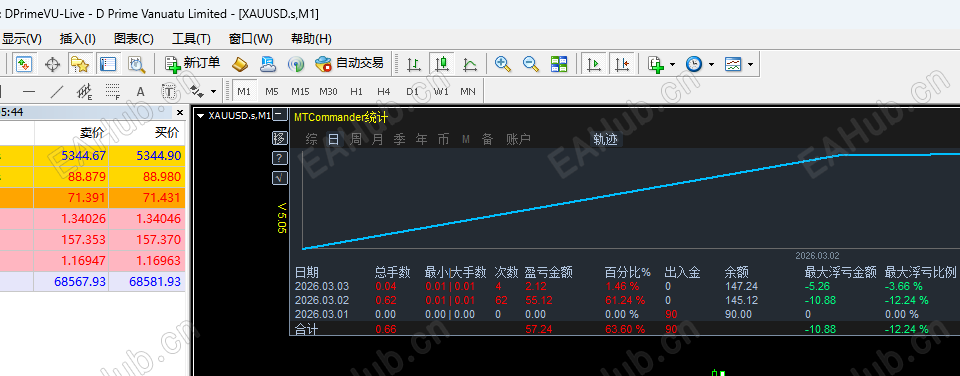Open the MetaEditor book icon
The height and width of the screenshot is (376, 960).
(239, 64)
